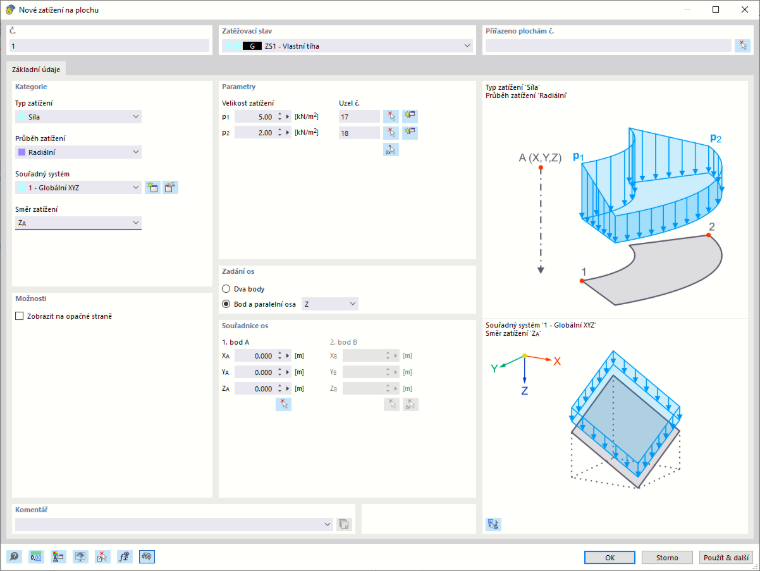Click spinner on XA coordinate

coord(280,356)
